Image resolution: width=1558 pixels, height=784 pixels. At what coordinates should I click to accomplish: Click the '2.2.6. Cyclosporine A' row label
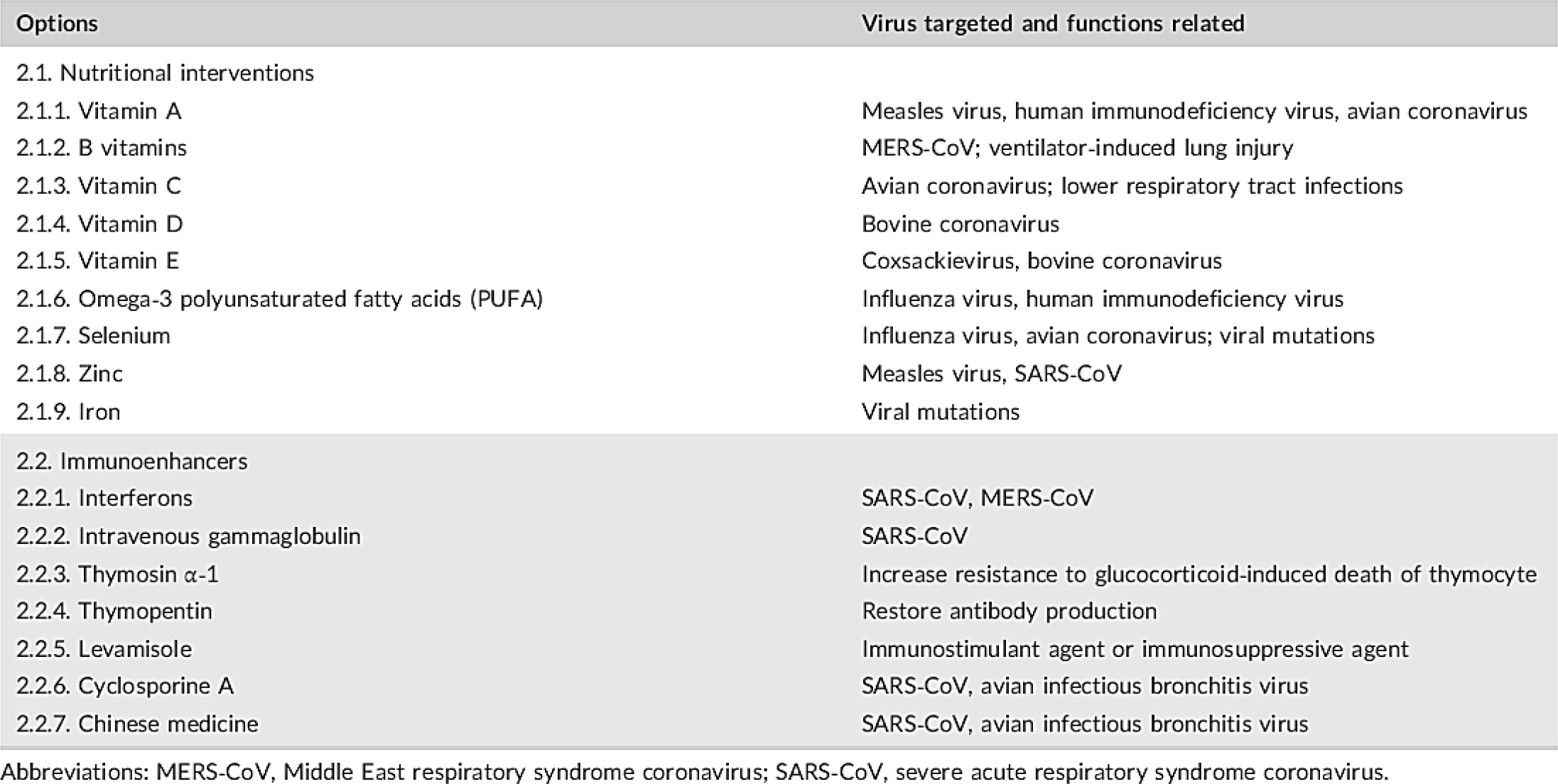[x=125, y=685]
